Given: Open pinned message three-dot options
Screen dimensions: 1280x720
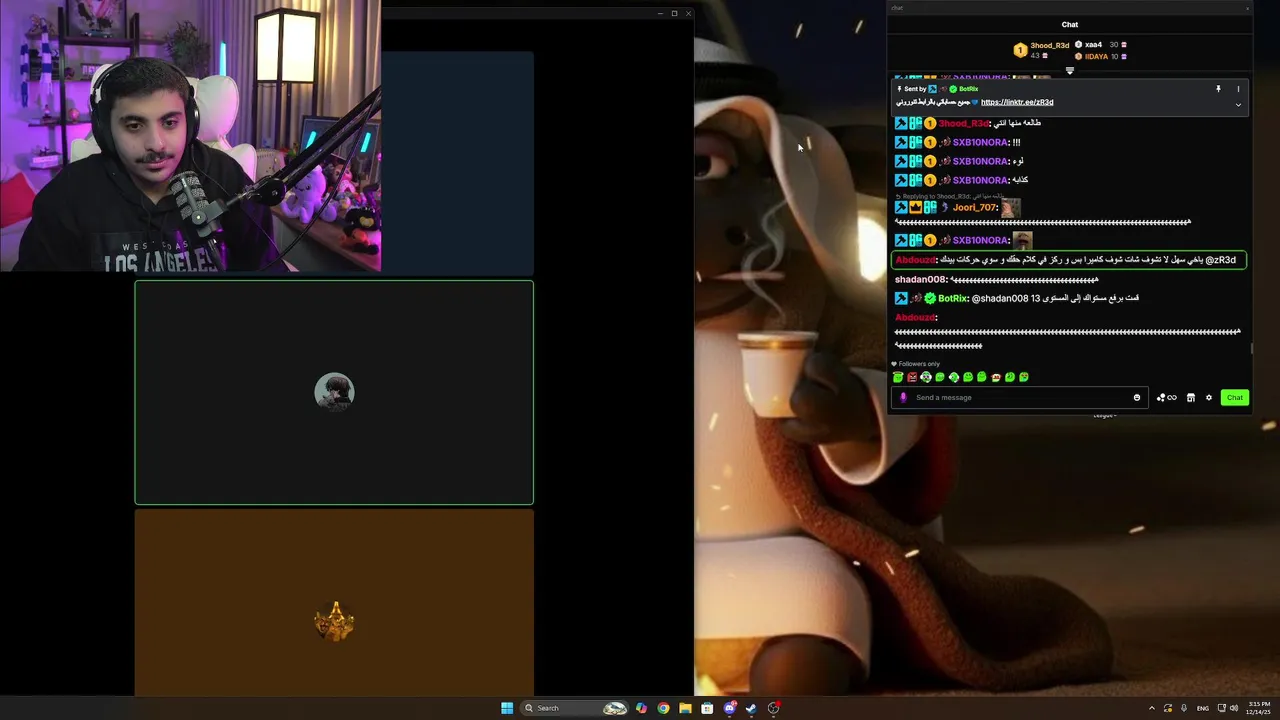Looking at the screenshot, I should [1238, 89].
